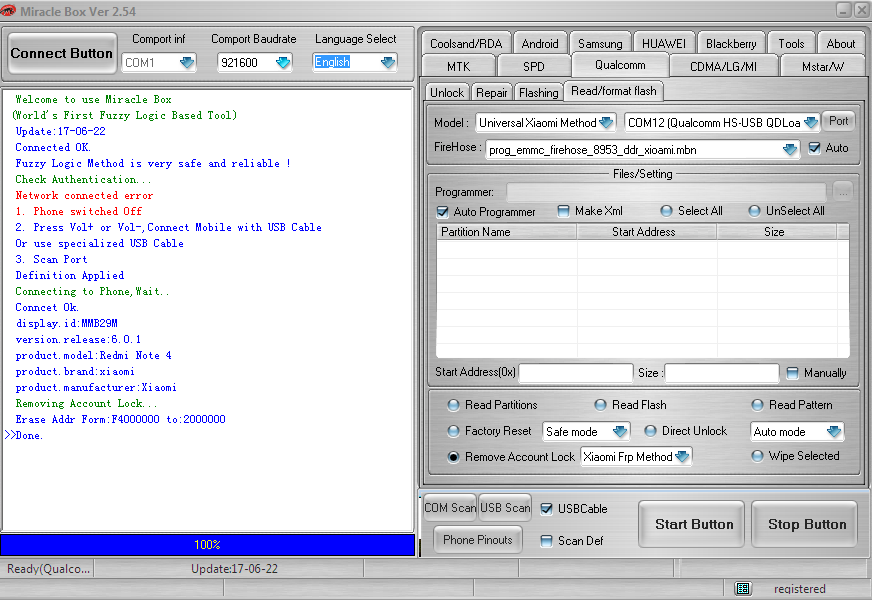This screenshot has height=600, width=872.
Task: Click the Partition Name column header
Action: click(x=507, y=232)
